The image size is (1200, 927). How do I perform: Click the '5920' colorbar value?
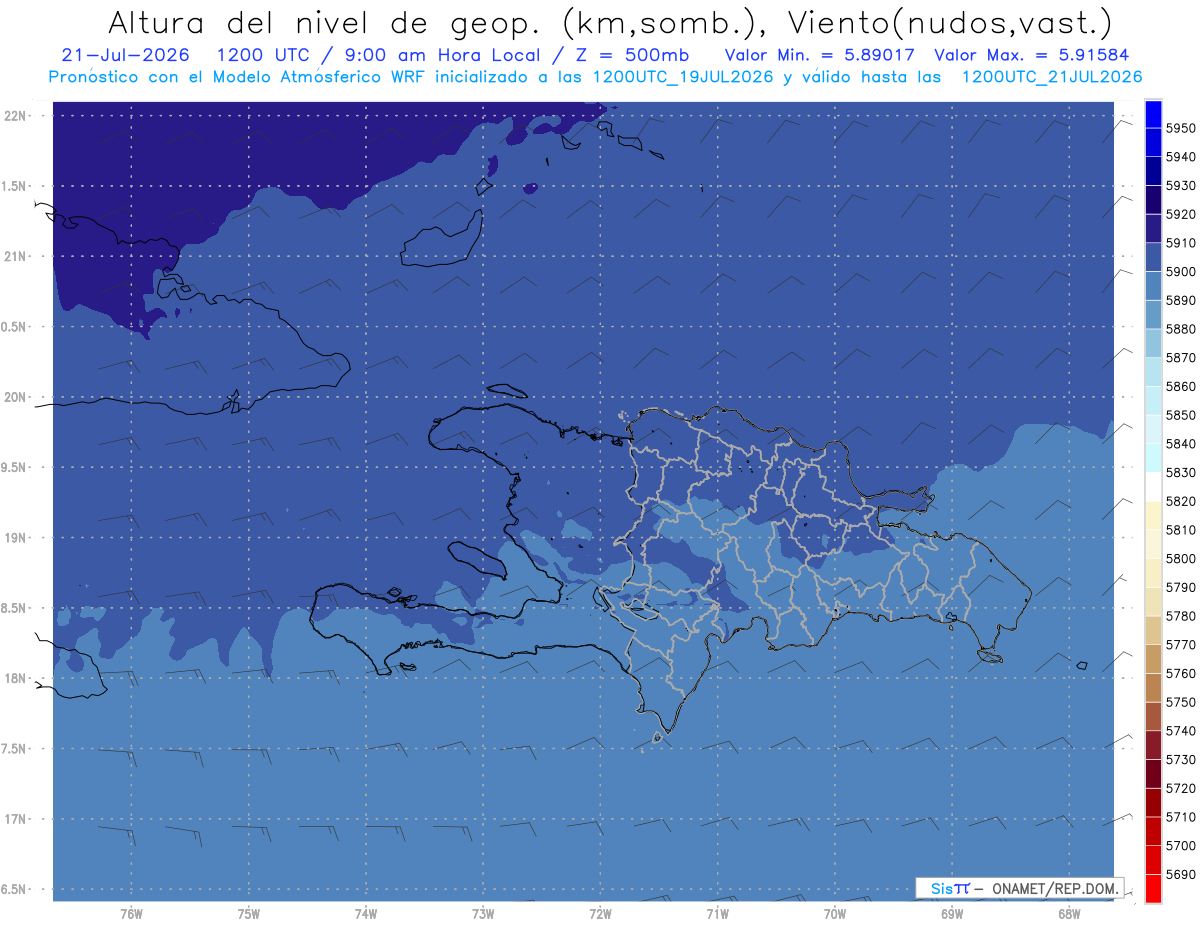click(1181, 214)
